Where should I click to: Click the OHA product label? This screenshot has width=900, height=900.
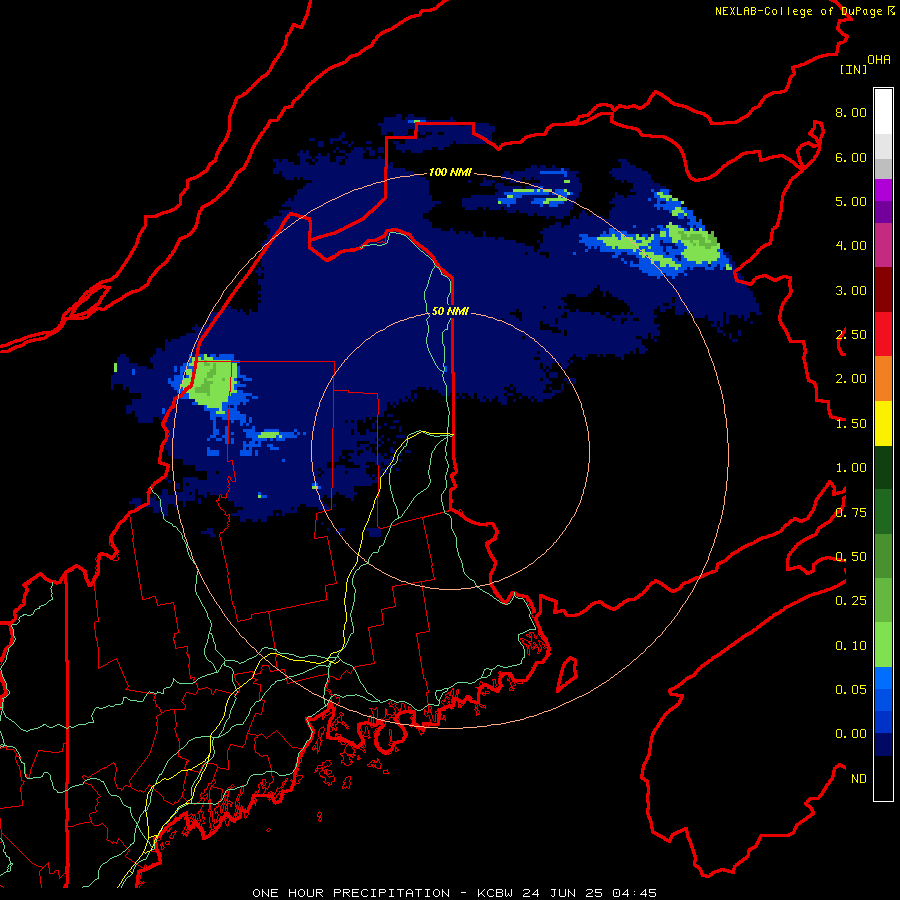[x=879, y=60]
